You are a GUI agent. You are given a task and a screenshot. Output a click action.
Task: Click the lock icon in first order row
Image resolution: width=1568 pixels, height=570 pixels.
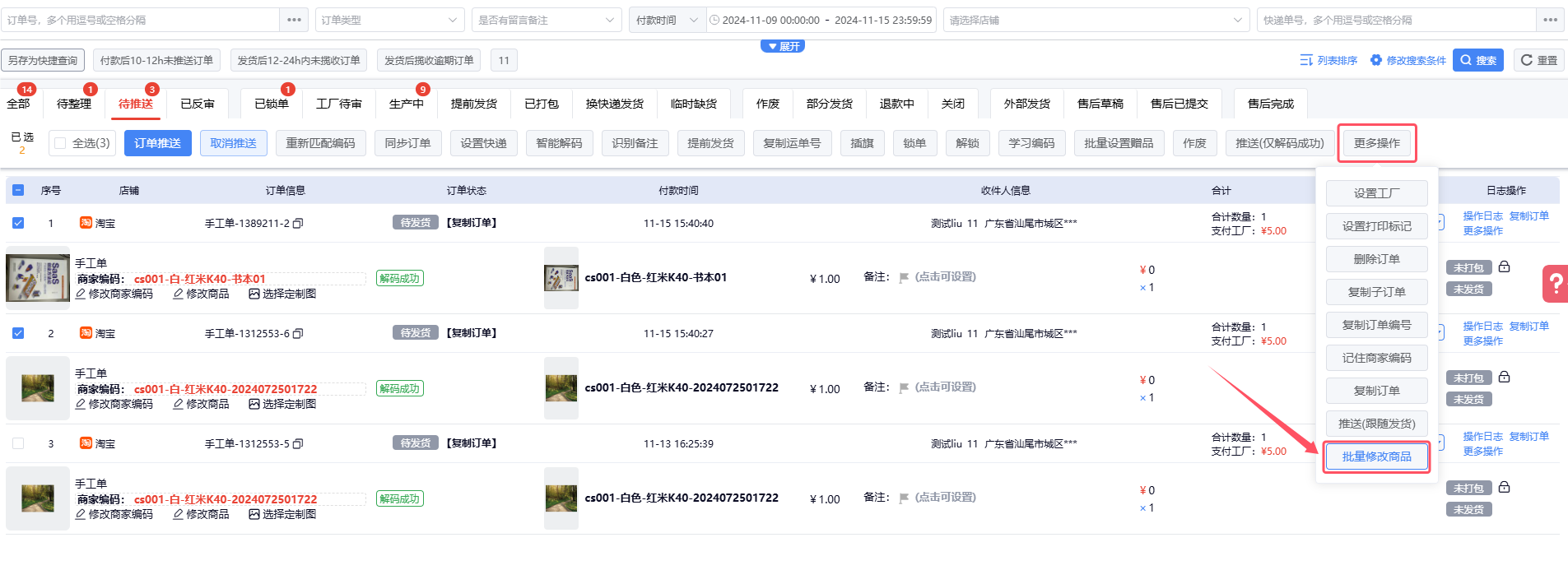tap(1504, 267)
